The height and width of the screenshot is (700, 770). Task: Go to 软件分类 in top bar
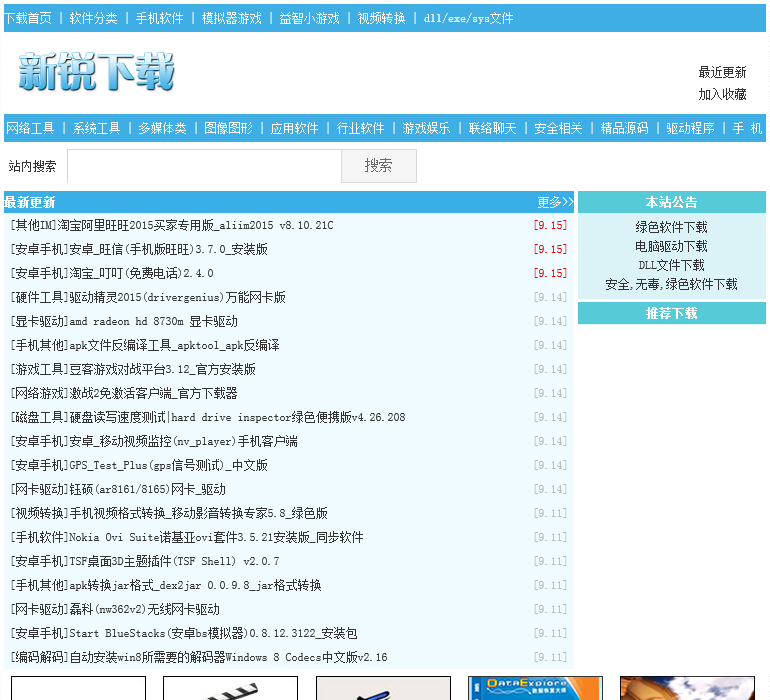click(x=93, y=19)
